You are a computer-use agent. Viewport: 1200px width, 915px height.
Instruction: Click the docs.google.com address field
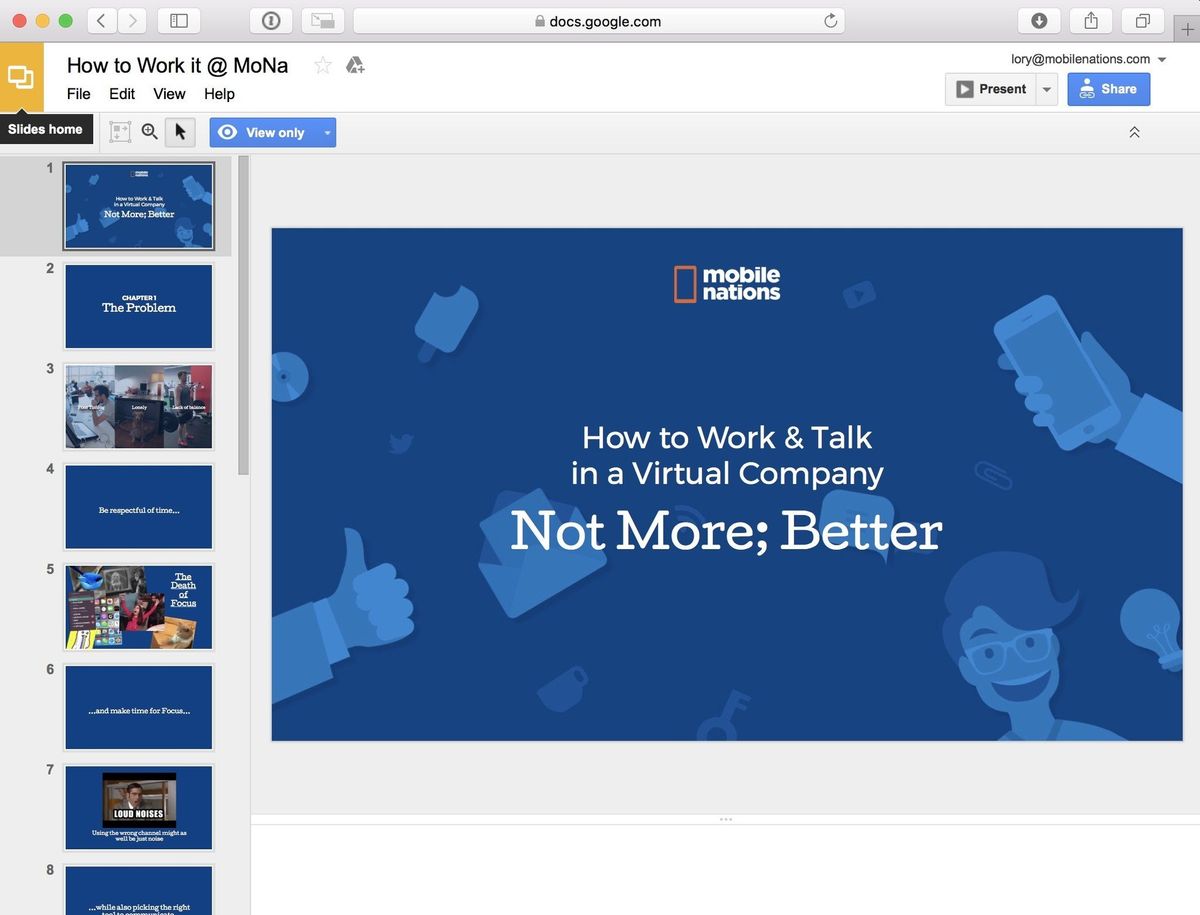click(599, 21)
